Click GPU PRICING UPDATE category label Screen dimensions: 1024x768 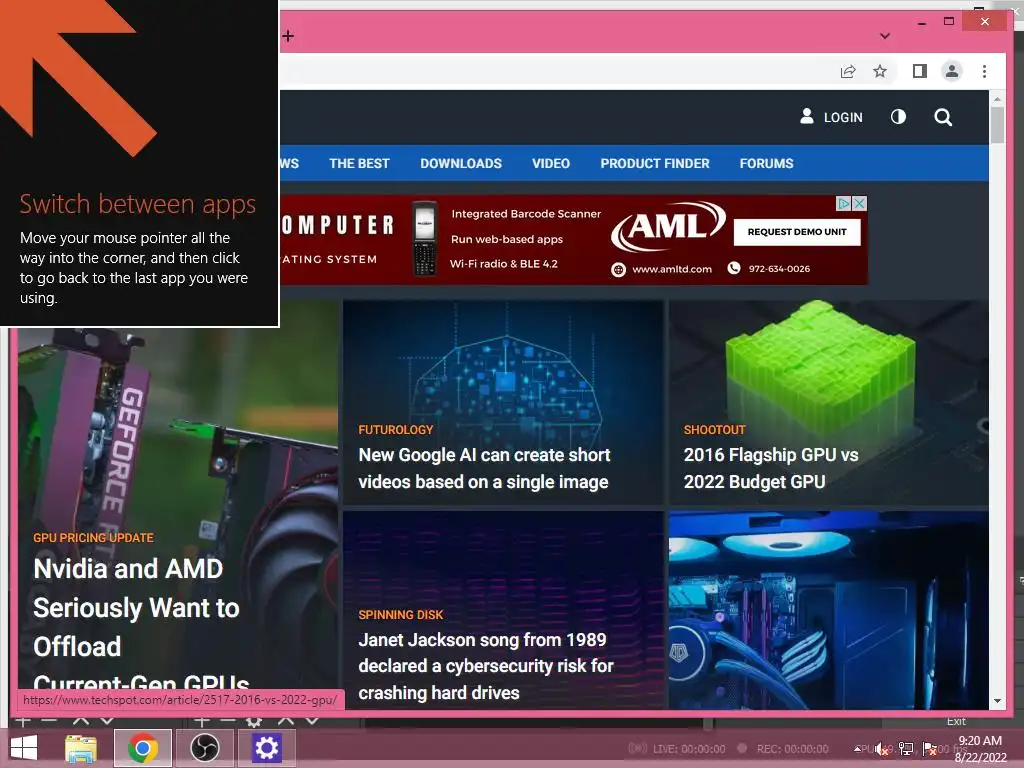click(x=93, y=538)
